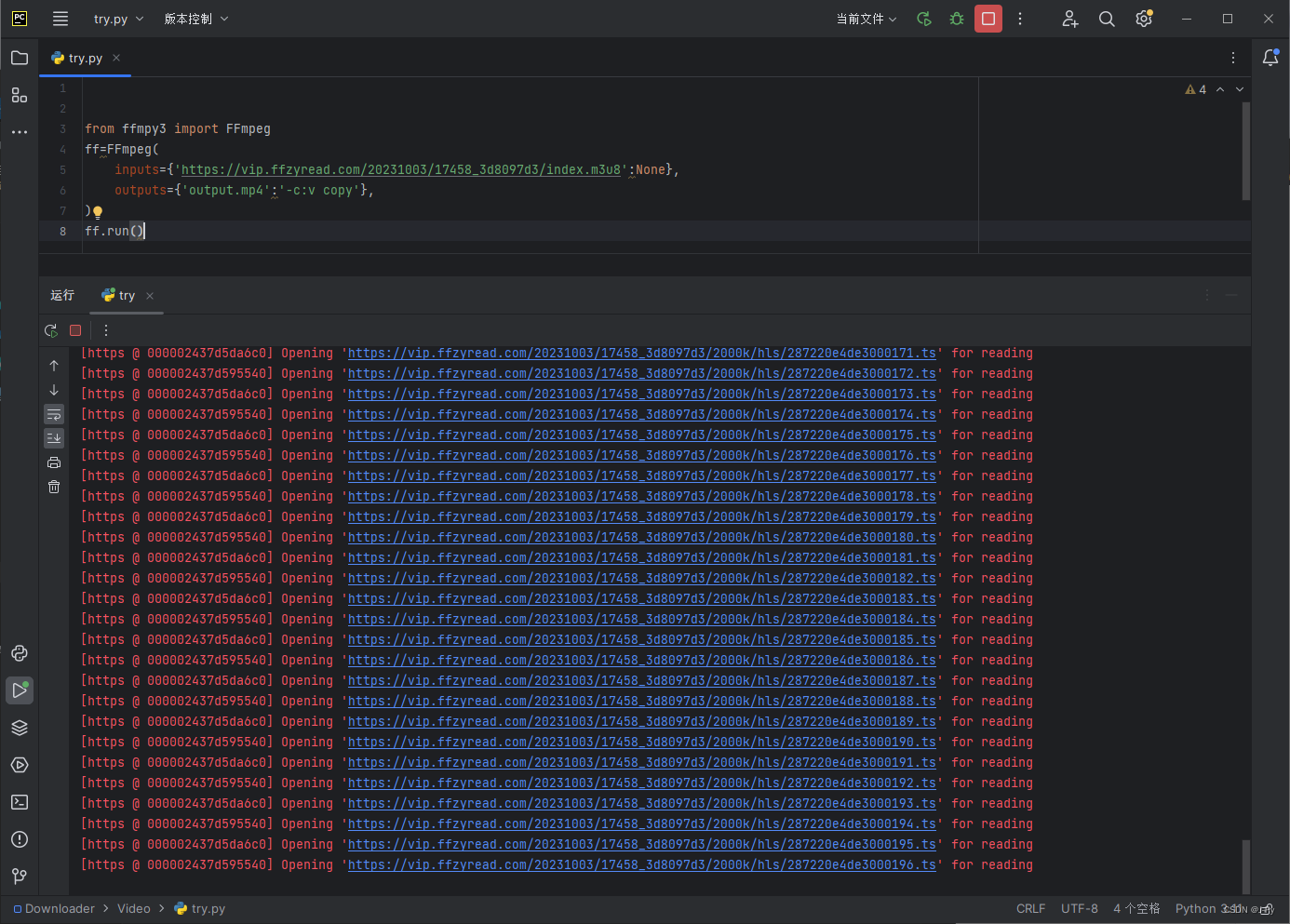Click editor vertical scrollbar

click(1246, 151)
